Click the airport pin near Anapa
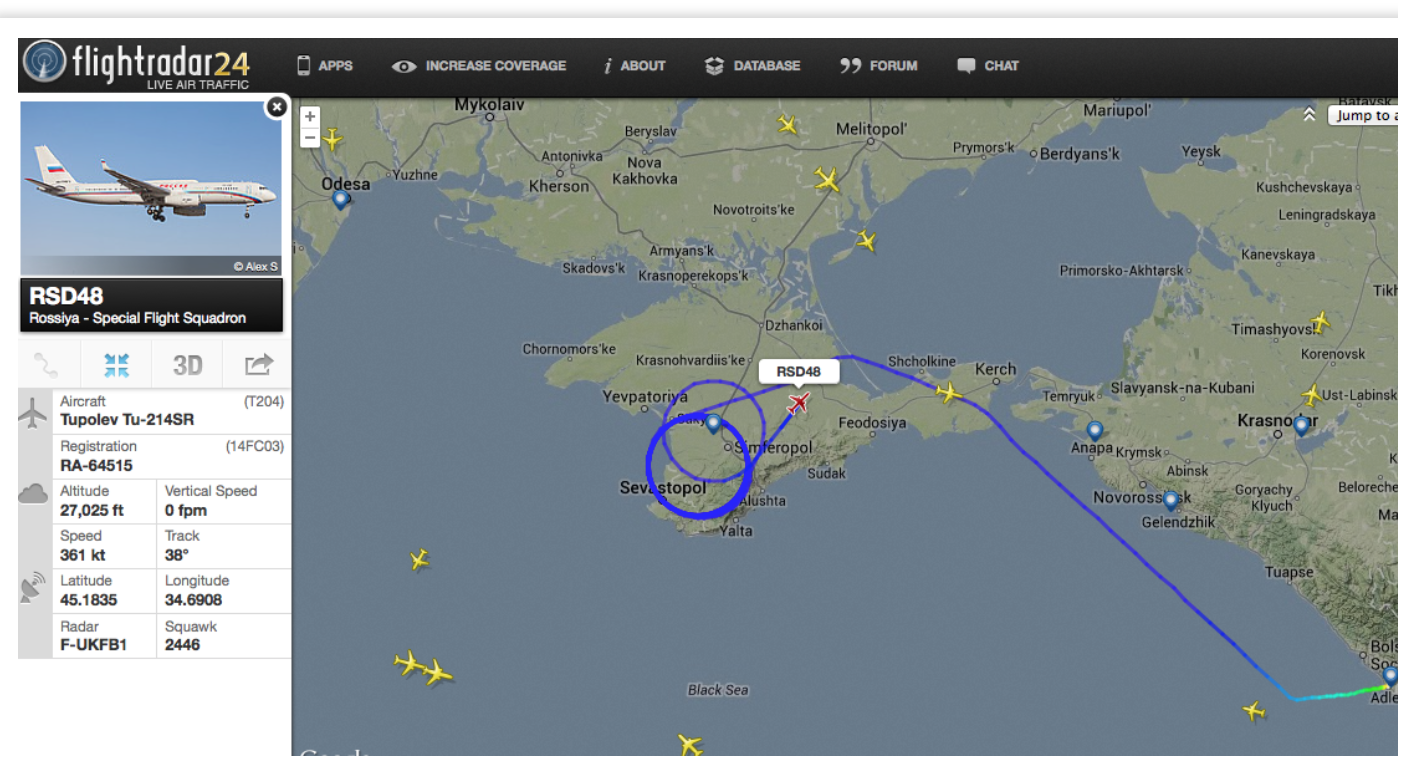The image size is (1412, 774). click(x=1095, y=432)
